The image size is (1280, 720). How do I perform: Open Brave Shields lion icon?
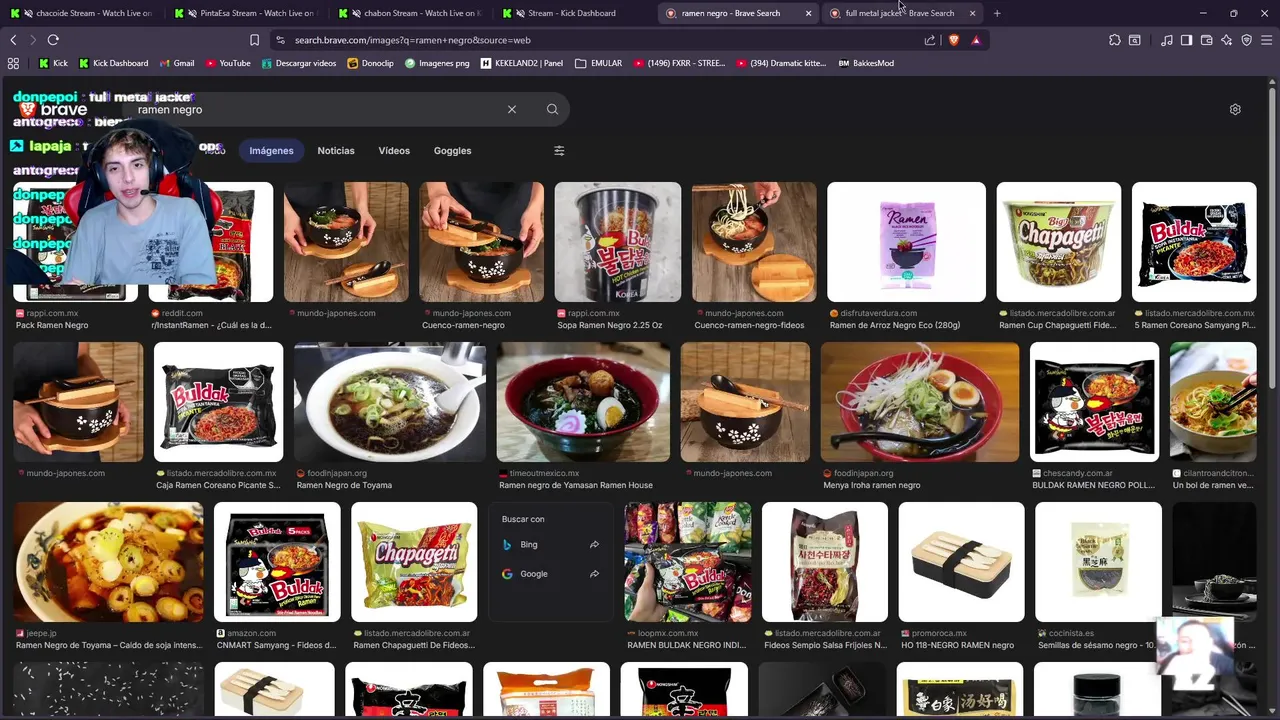[953, 40]
